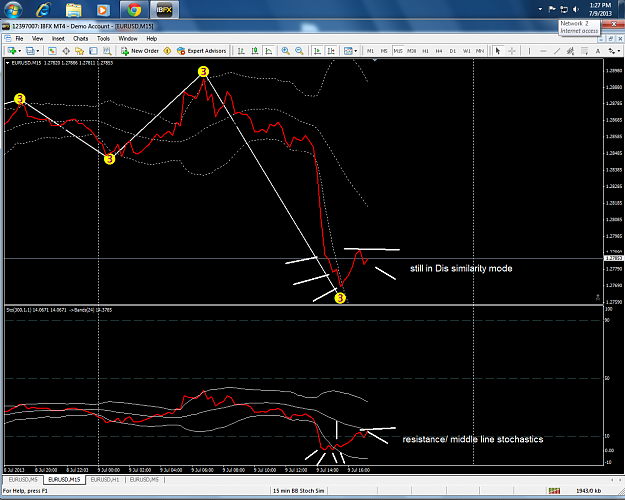Click '15 min BB Stoch Sim' profile in status bar
Screen dimensions: 625x500
click(298, 491)
